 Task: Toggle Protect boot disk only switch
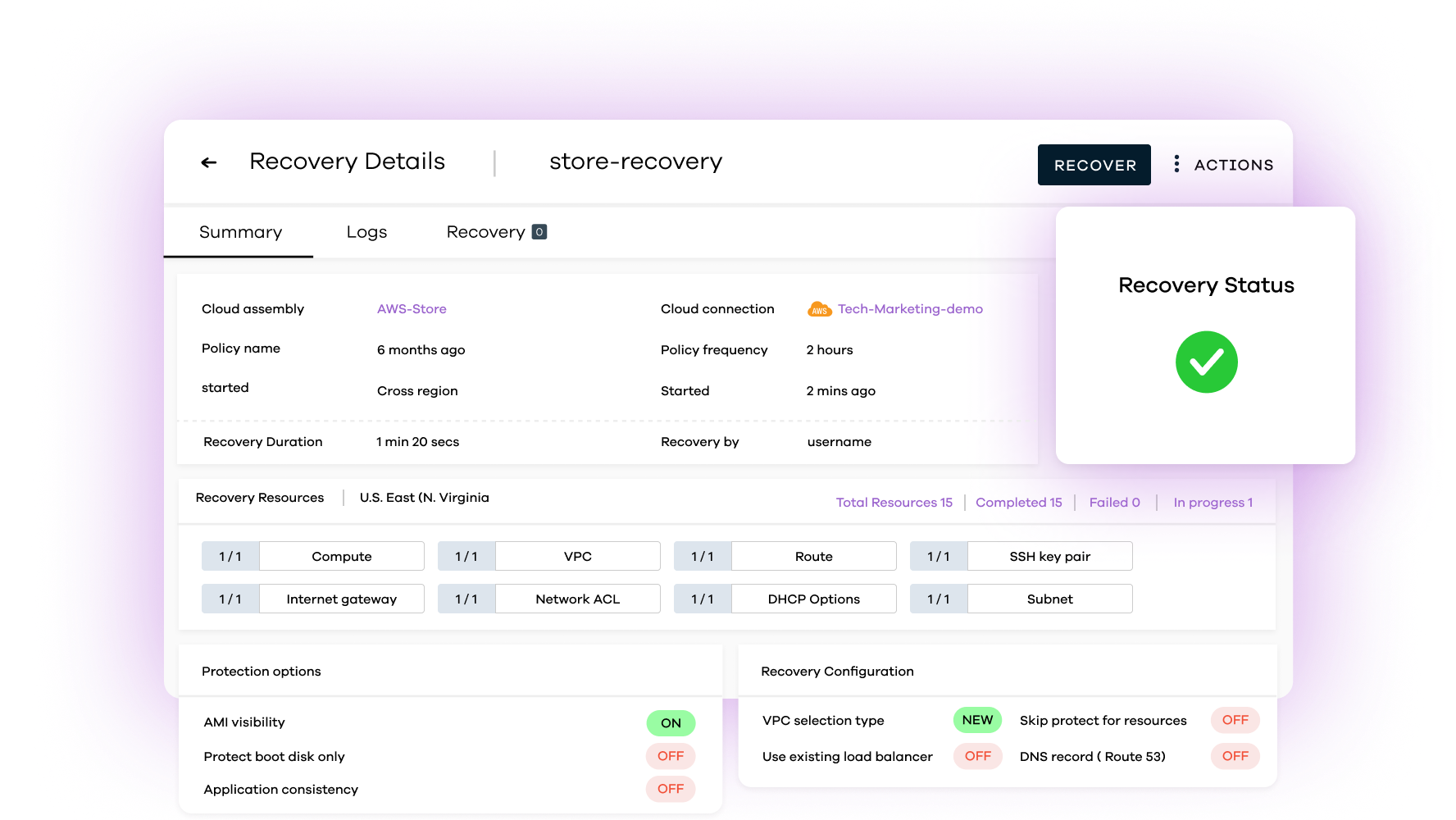pyautogui.click(x=671, y=756)
